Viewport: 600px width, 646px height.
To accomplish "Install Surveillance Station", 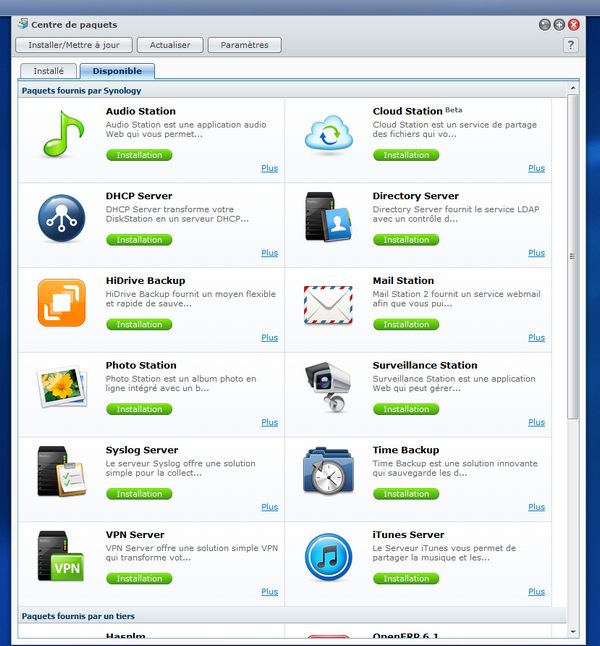I will pos(406,409).
